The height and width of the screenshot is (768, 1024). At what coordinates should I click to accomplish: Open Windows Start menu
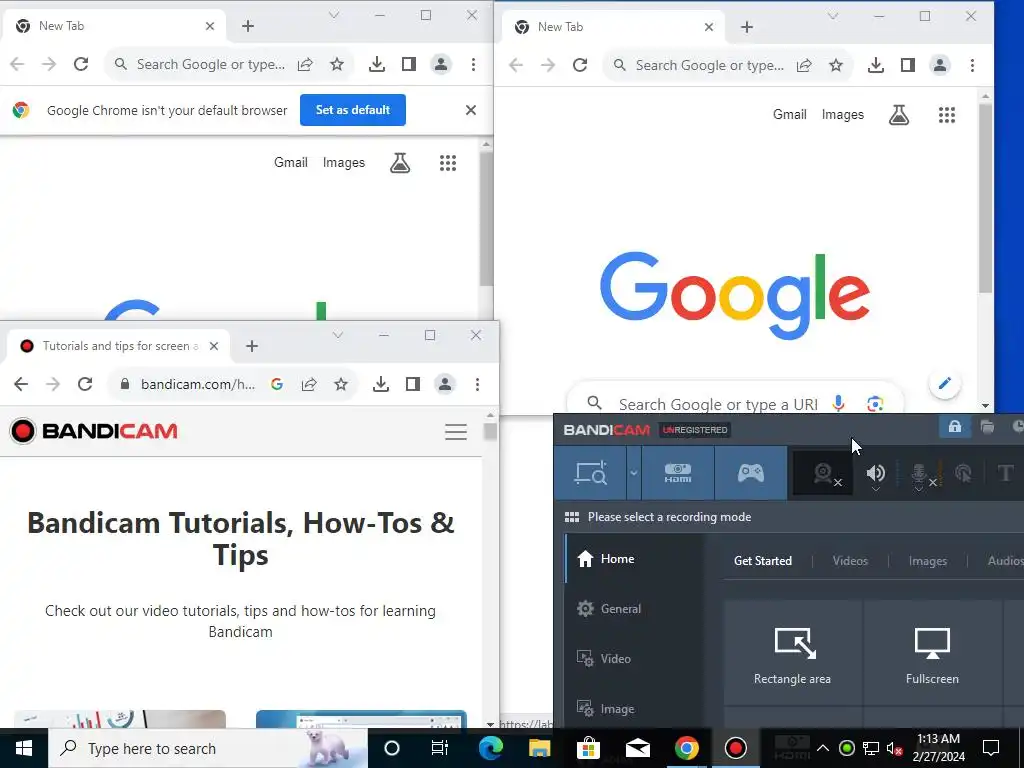click(x=24, y=748)
